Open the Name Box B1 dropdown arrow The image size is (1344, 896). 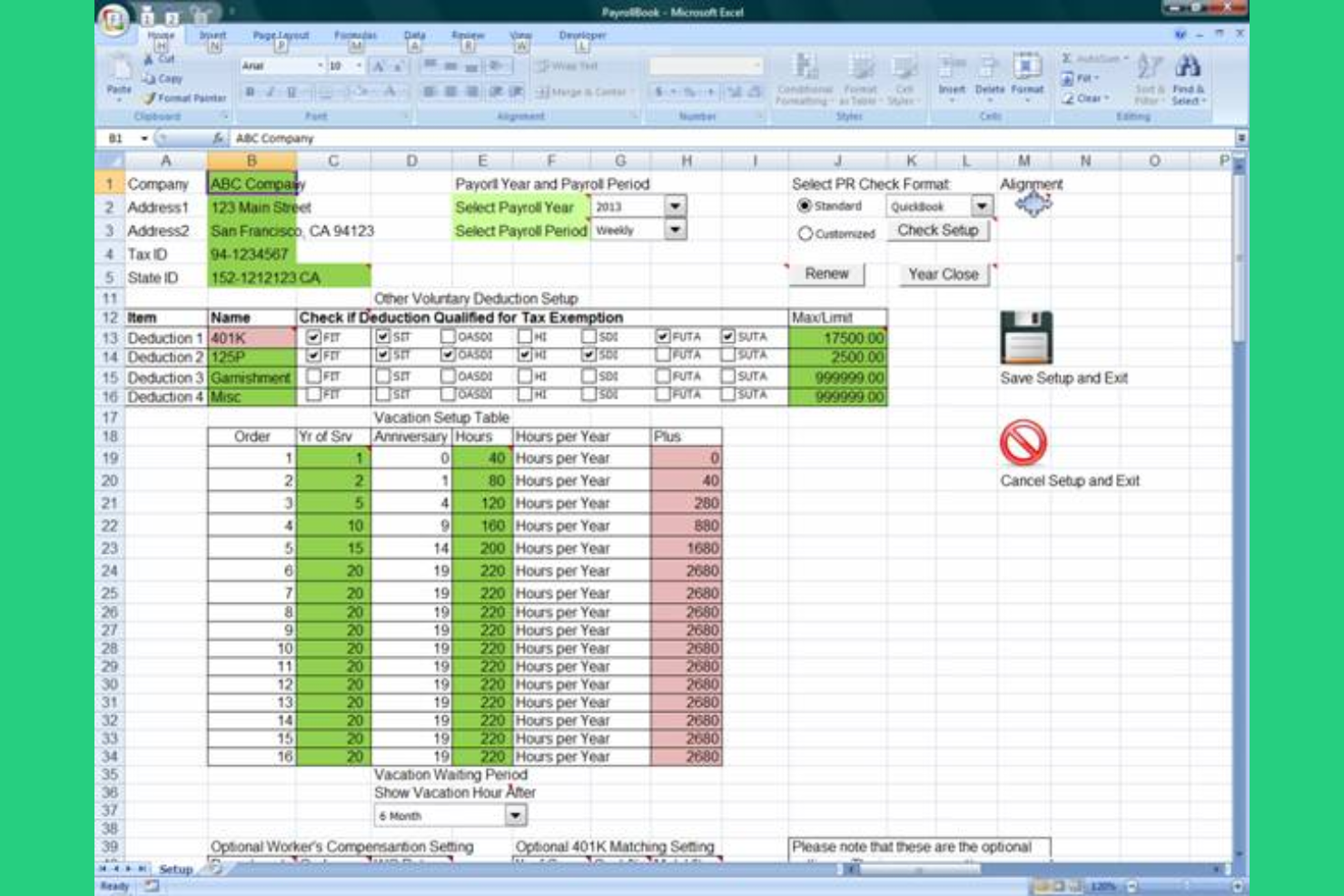tap(144, 138)
